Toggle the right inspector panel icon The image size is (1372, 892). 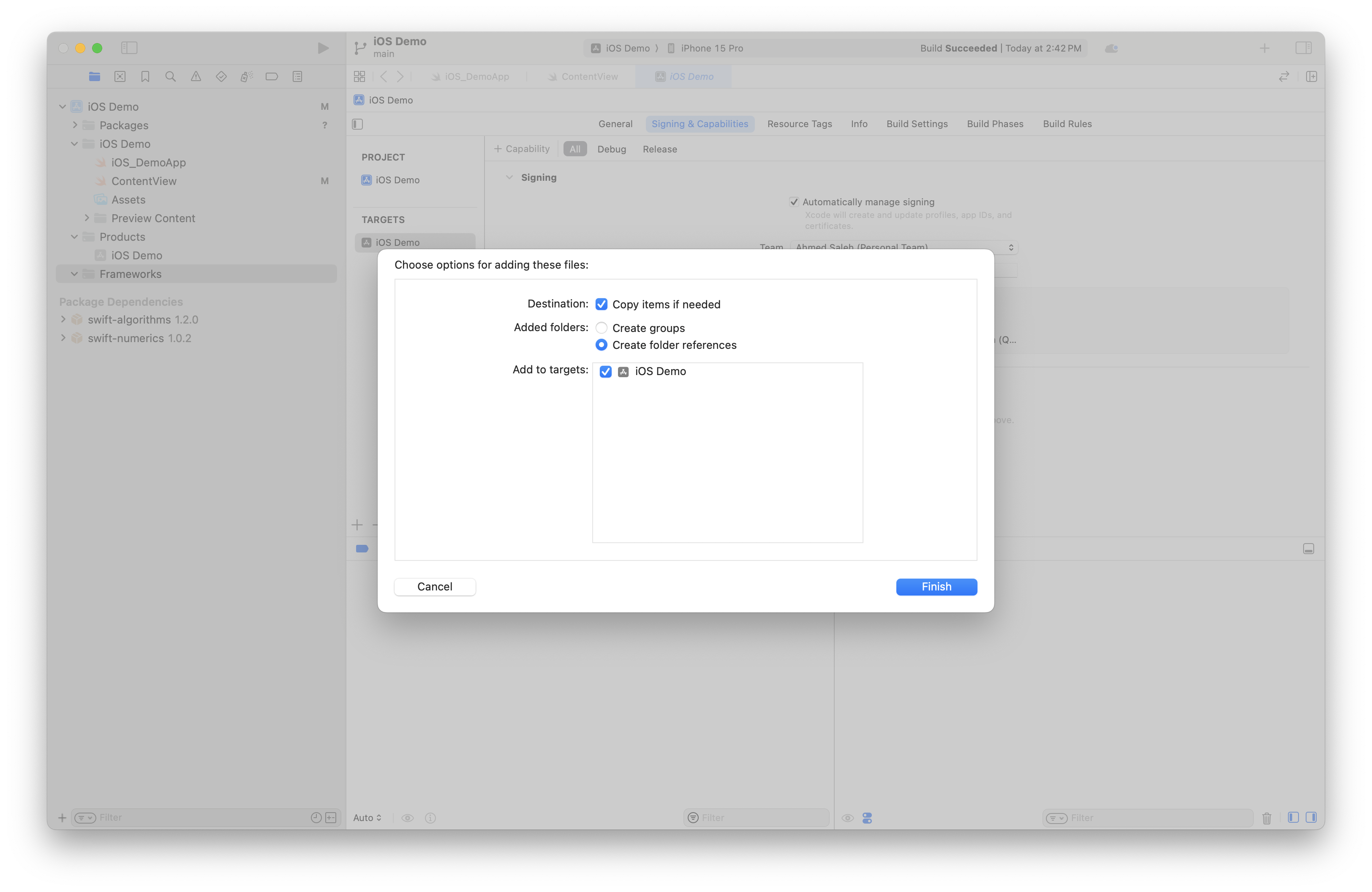coord(1304,48)
